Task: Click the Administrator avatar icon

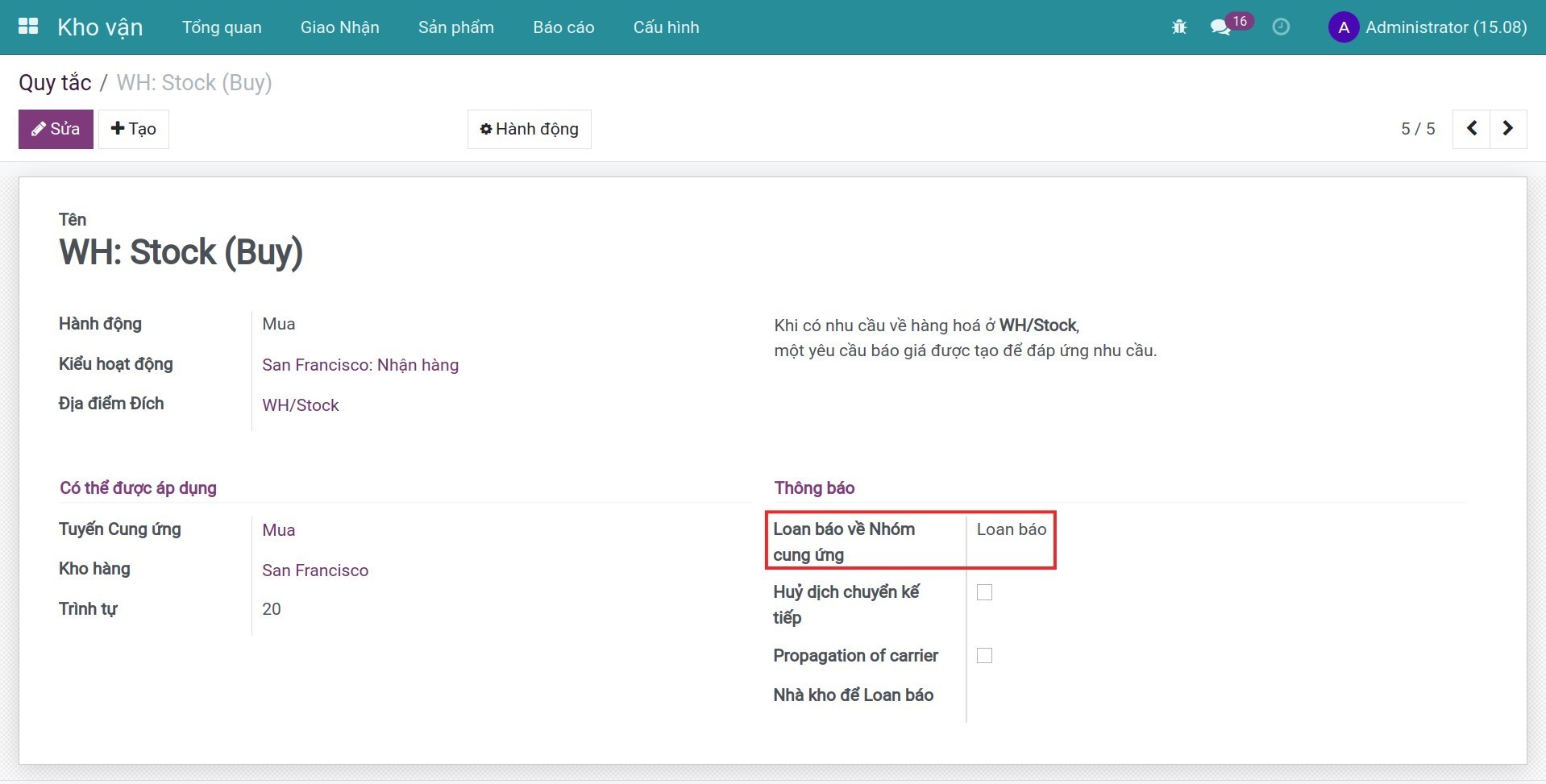Action: 1343,27
